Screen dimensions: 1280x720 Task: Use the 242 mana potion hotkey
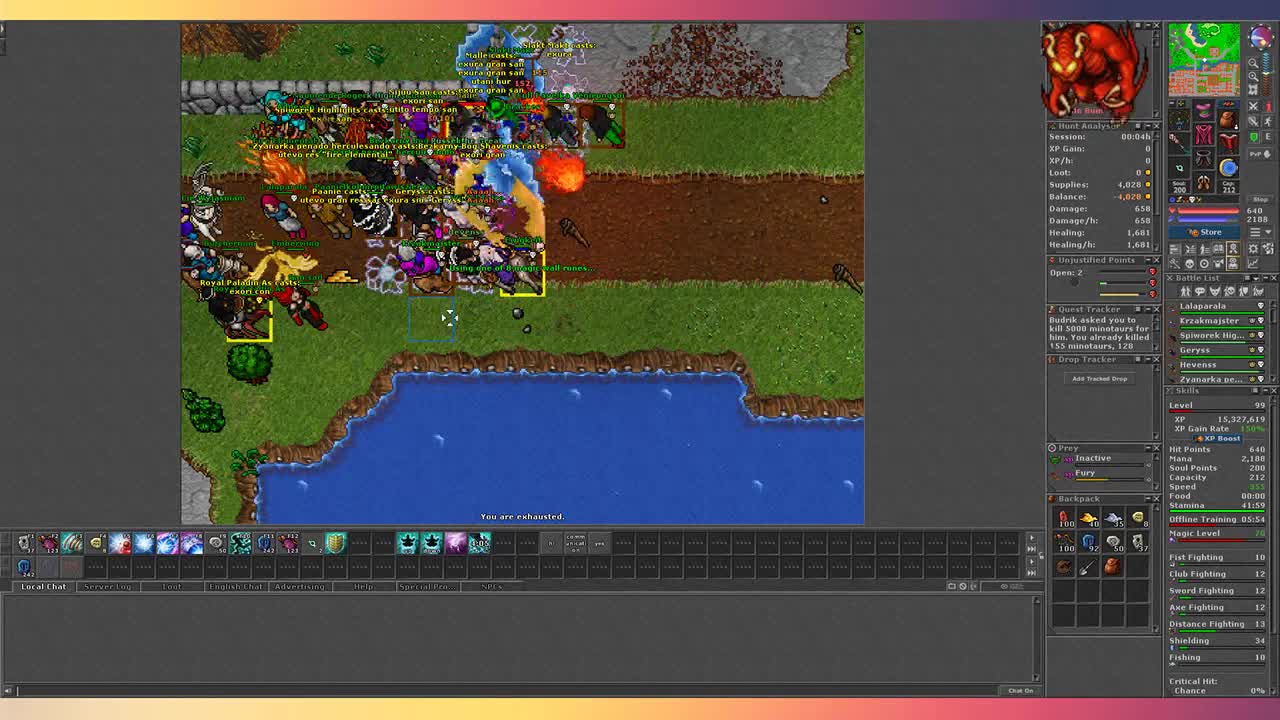(25, 566)
